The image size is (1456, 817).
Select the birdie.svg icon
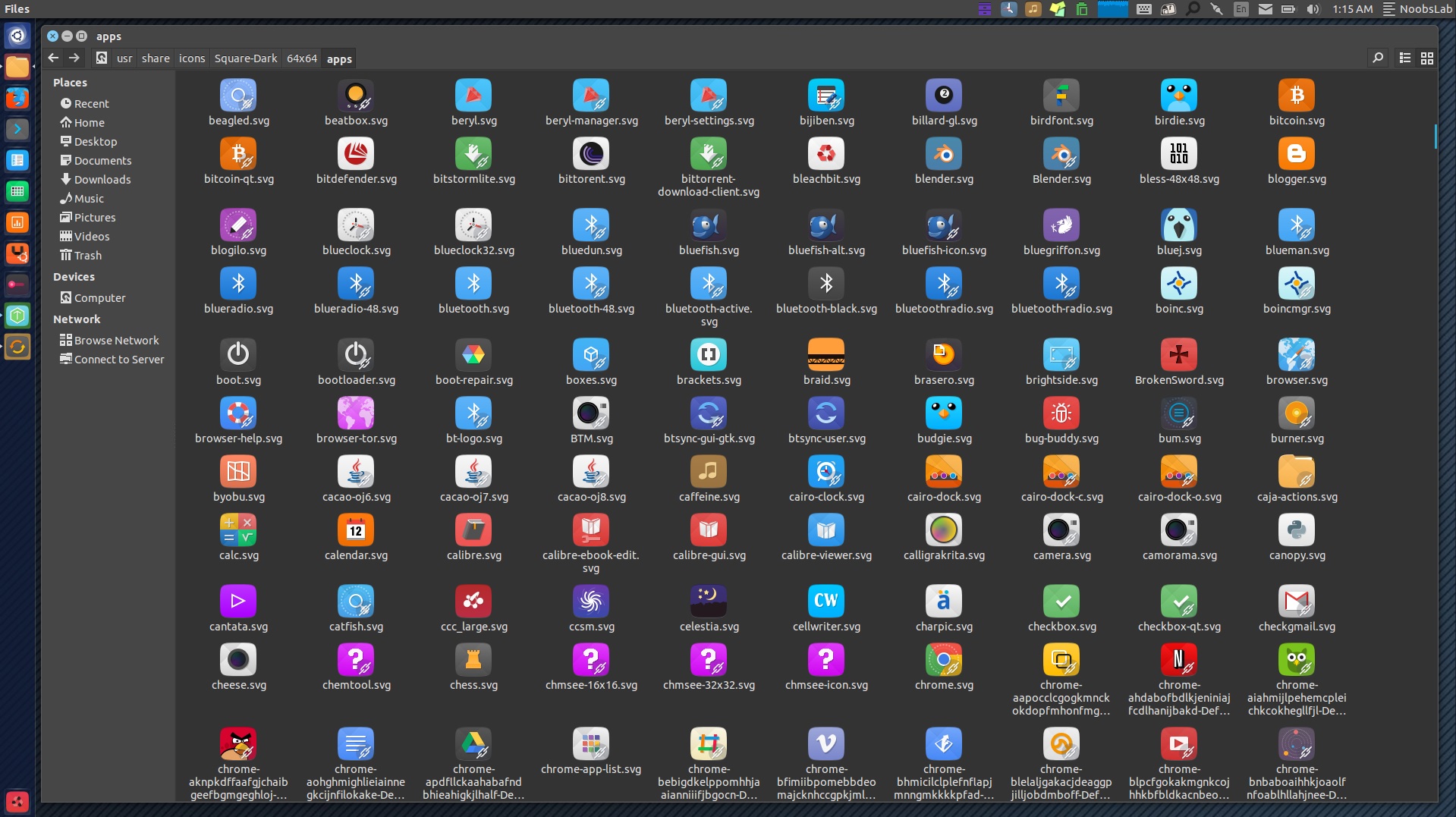[x=1179, y=96]
